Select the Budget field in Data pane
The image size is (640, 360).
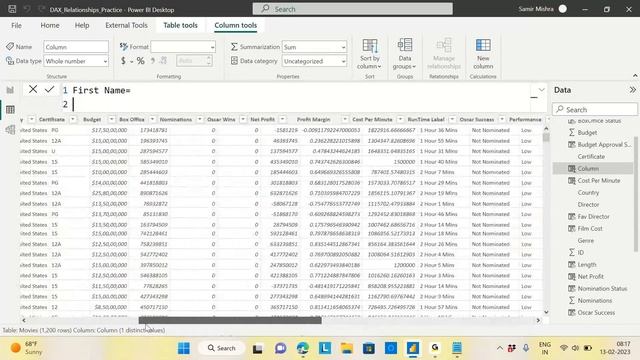pos(587,133)
